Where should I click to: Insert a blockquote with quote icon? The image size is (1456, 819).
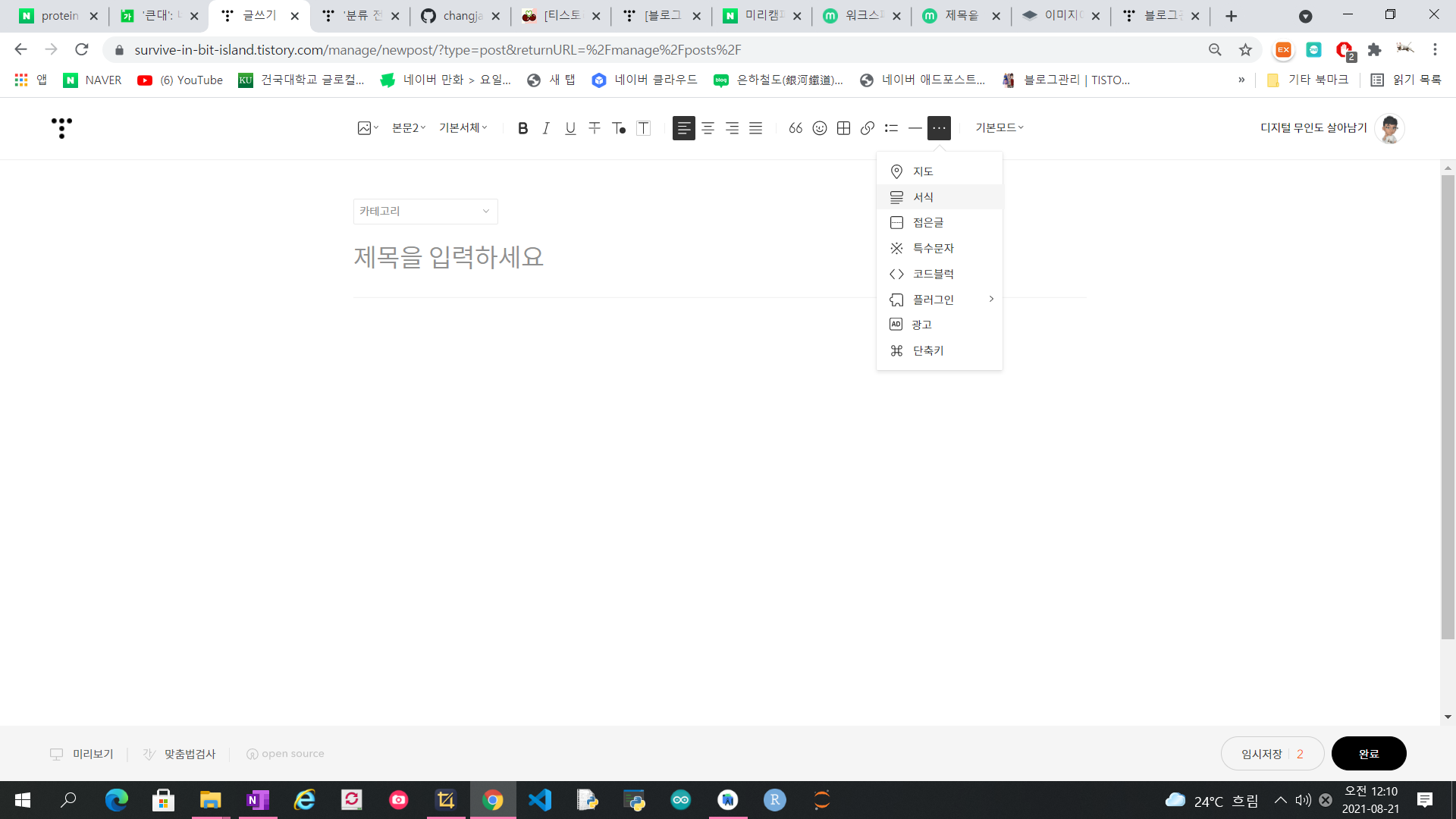coord(795,128)
